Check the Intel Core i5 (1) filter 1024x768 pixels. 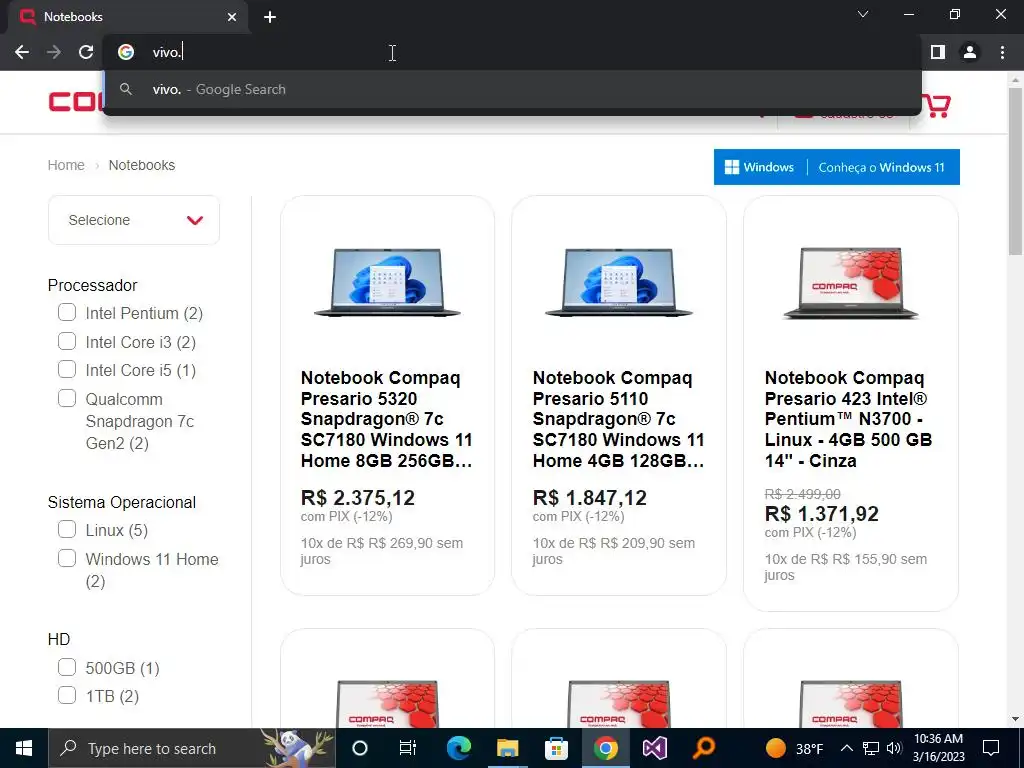[x=67, y=369]
